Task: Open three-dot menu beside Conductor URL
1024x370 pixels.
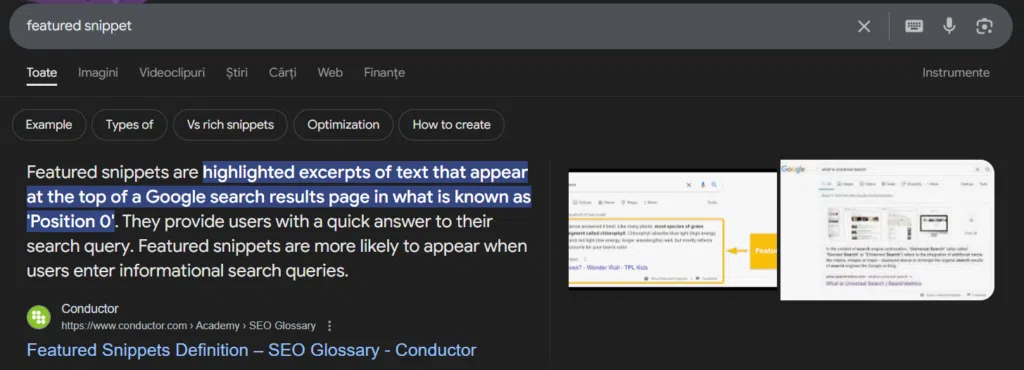Action: [329, 326]
